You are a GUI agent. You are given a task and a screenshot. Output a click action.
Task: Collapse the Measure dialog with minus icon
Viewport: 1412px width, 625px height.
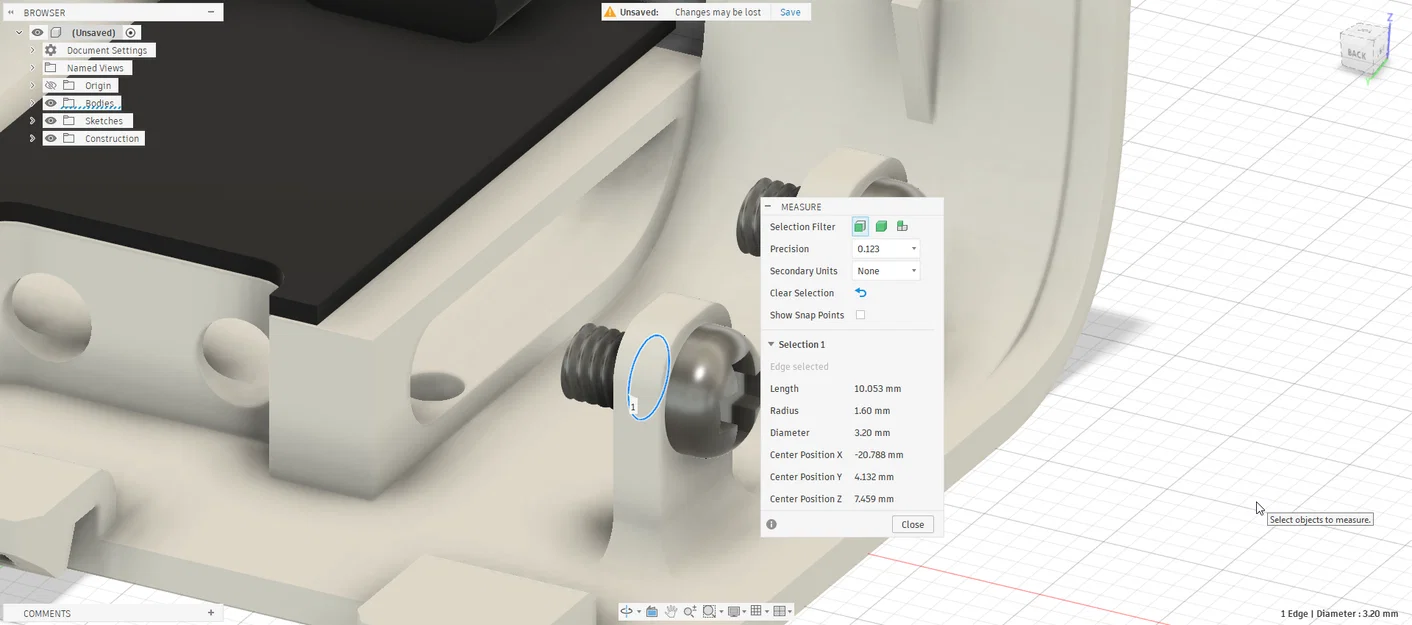click(768, 206)
